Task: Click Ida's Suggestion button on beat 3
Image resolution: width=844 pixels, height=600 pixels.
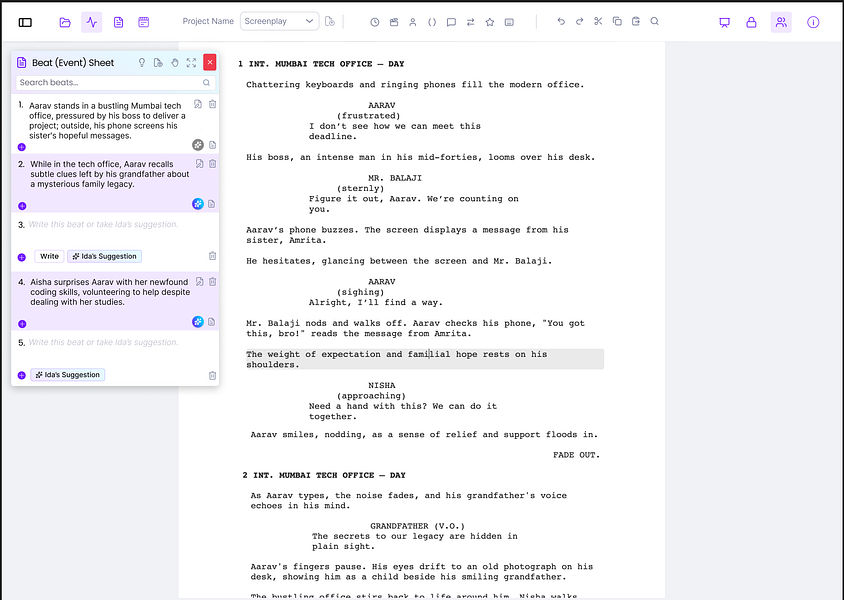Action: [104, 256]
